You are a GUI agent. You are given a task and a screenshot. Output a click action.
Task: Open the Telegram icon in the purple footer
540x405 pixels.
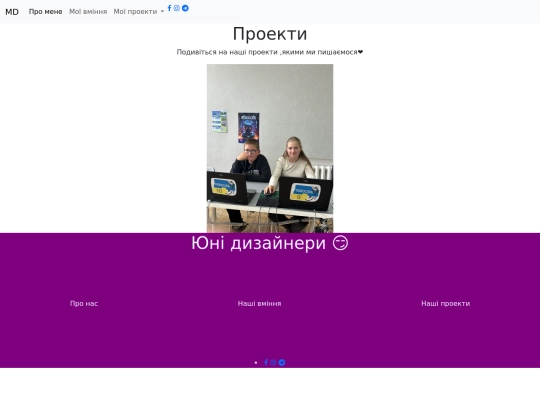click(282, 362)
